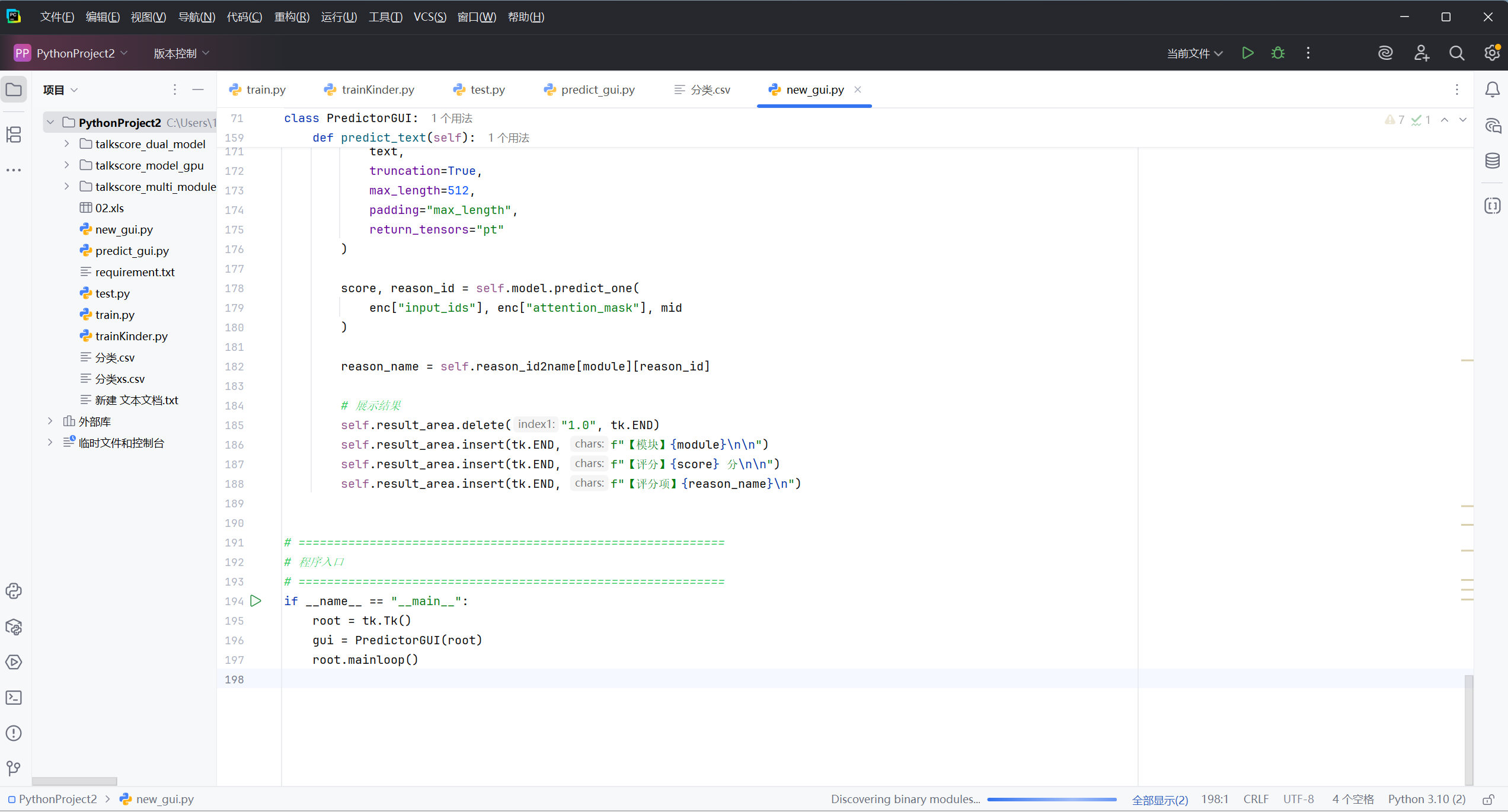Open the Python Console tool window
This screenshot has height=812, width=1508.
[14, 591]
